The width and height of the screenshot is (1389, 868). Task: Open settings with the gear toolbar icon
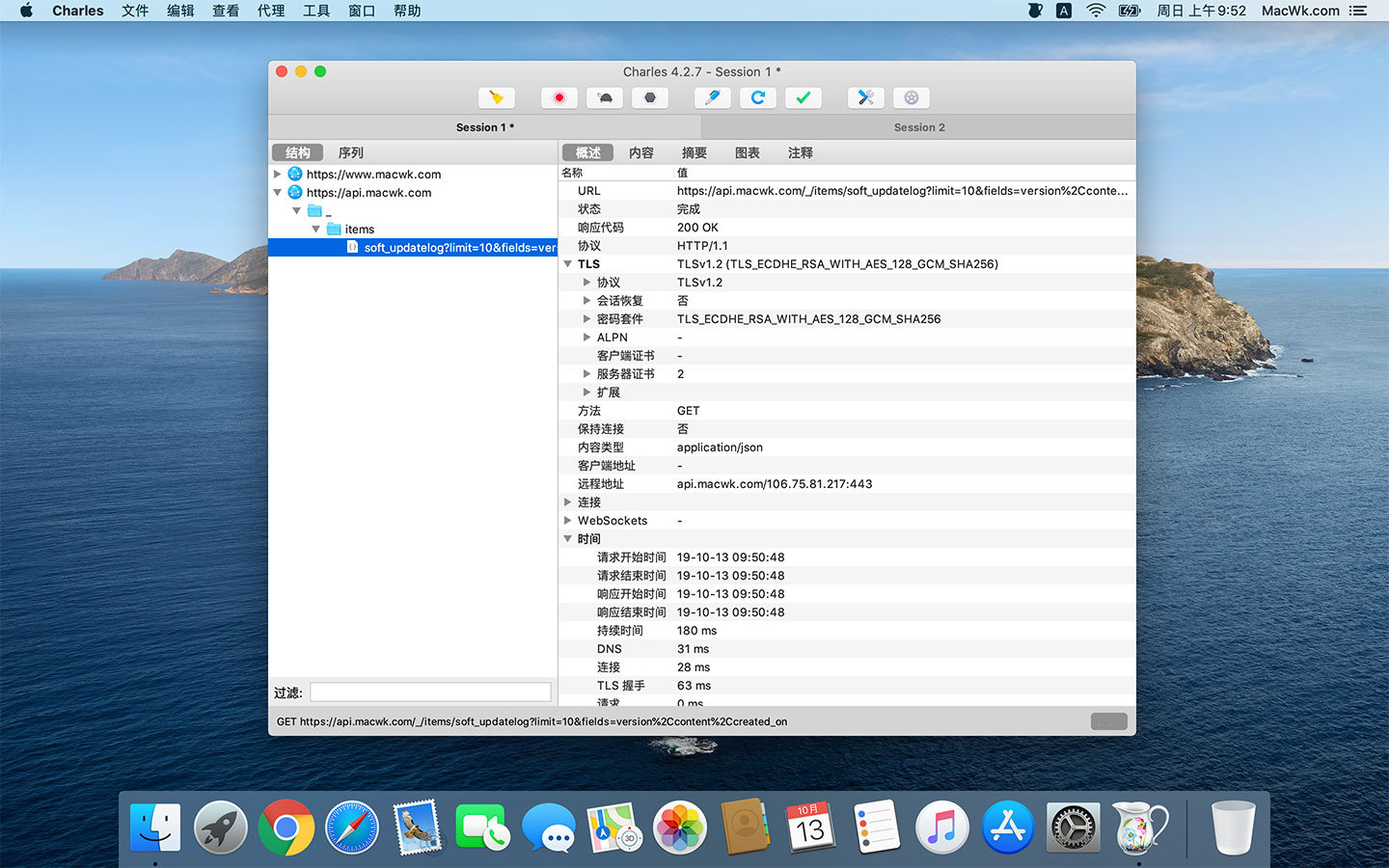tap(911, 97)
